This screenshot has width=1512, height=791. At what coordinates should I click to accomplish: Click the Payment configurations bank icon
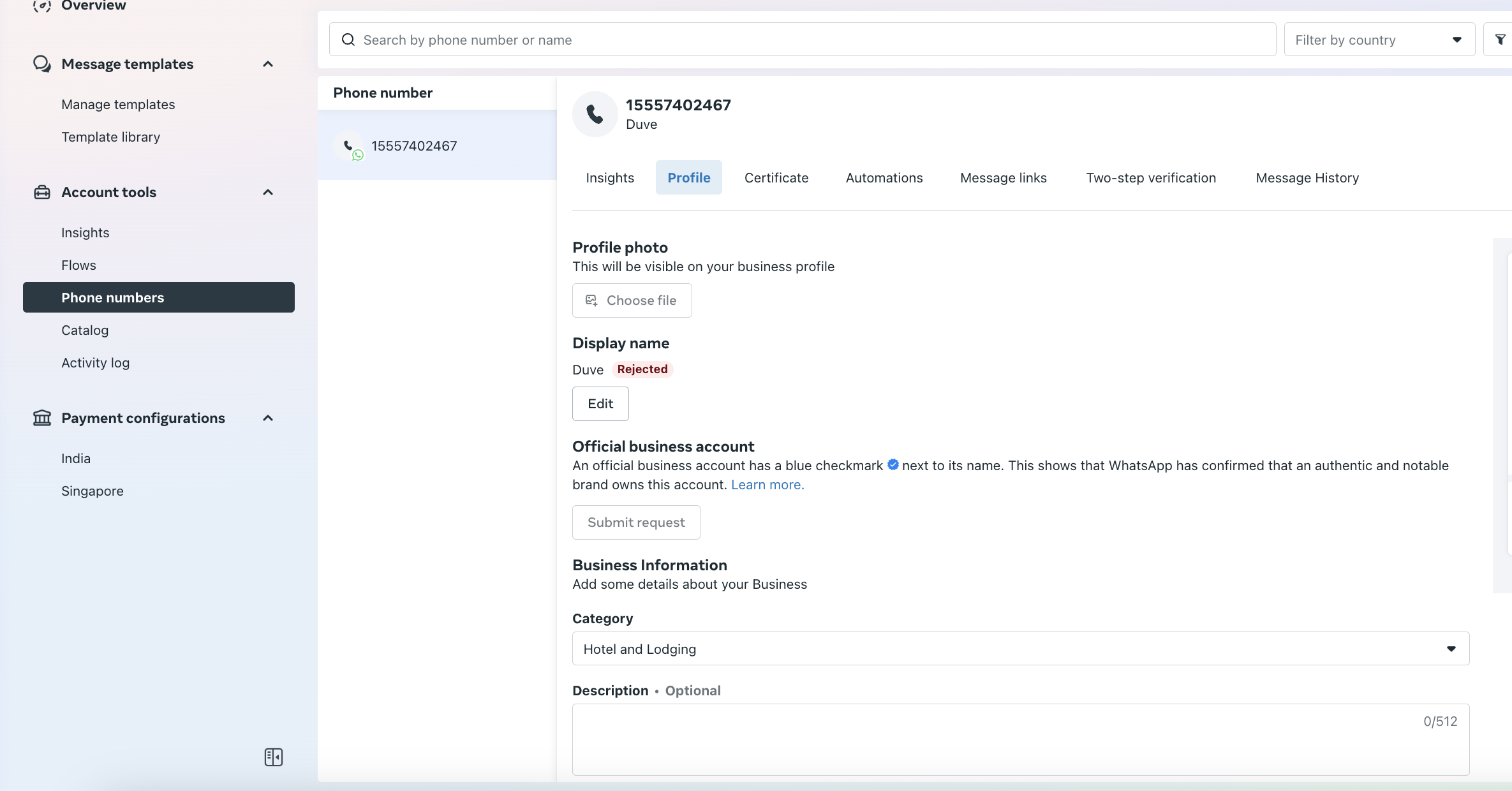[42, 418]
